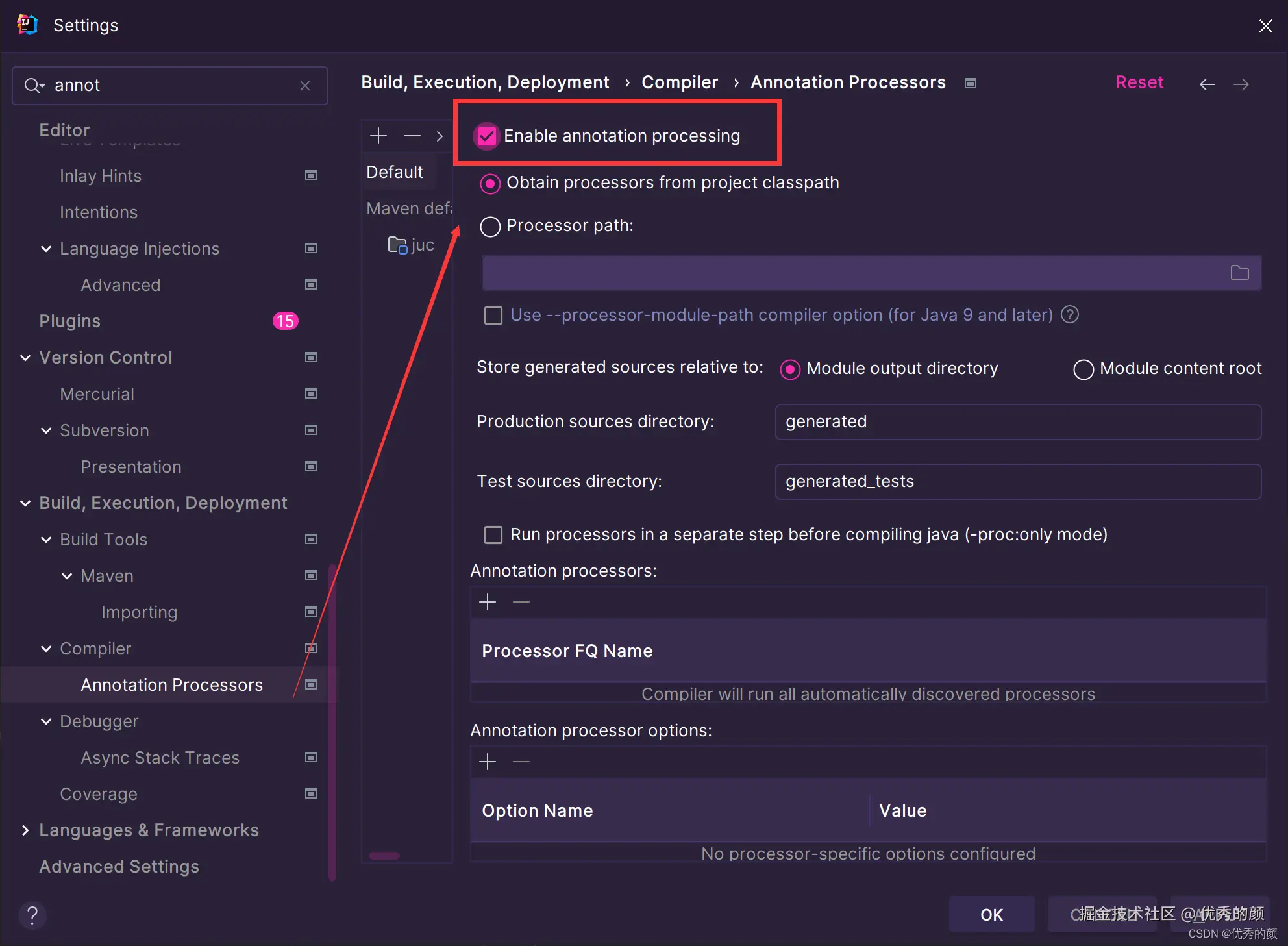Expand Languages & Frameworks tree node
Screen dimensions: 1288x946
click(25, 830)
